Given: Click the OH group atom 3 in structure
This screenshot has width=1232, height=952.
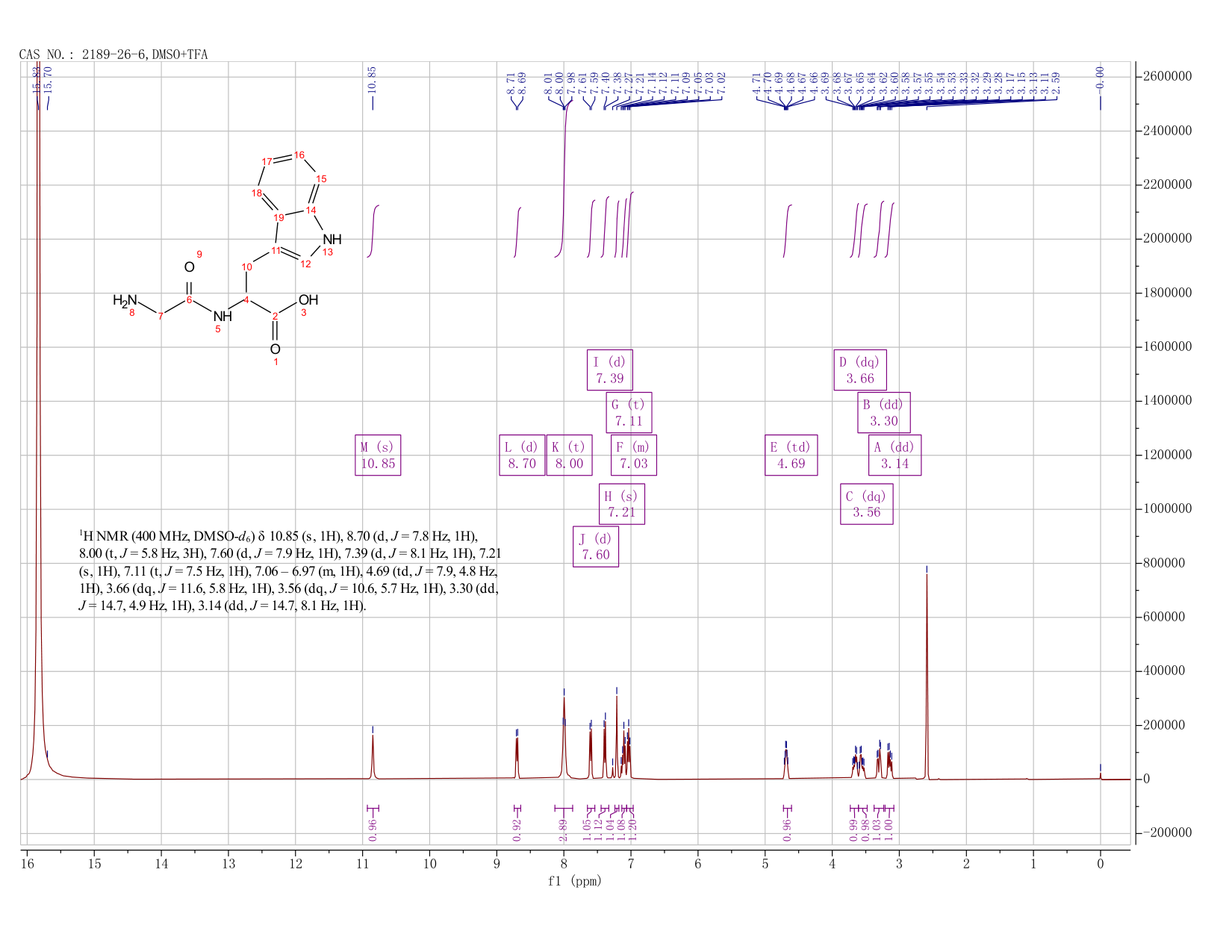Looking at the screenshot, I should (x=308, y=301).
